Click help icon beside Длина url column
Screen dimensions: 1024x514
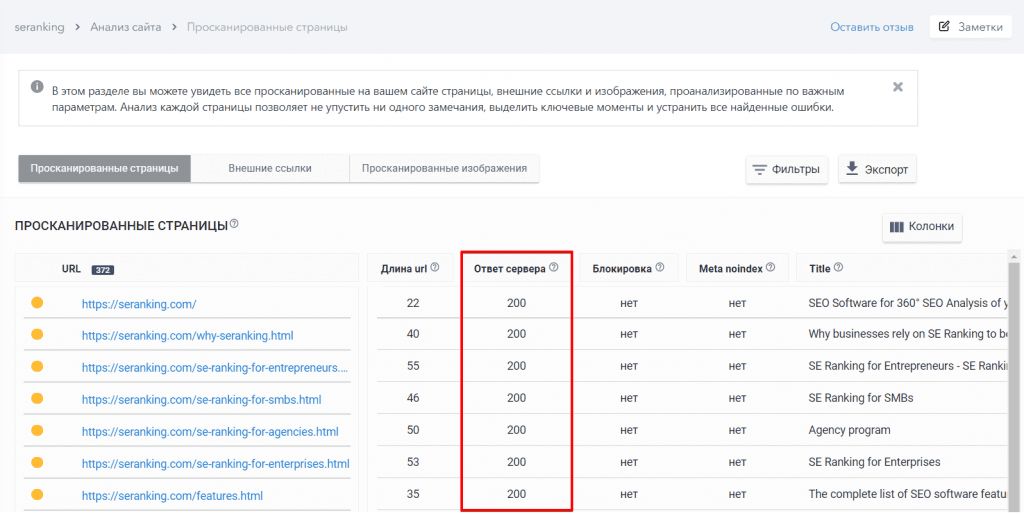tap(435, 268)
